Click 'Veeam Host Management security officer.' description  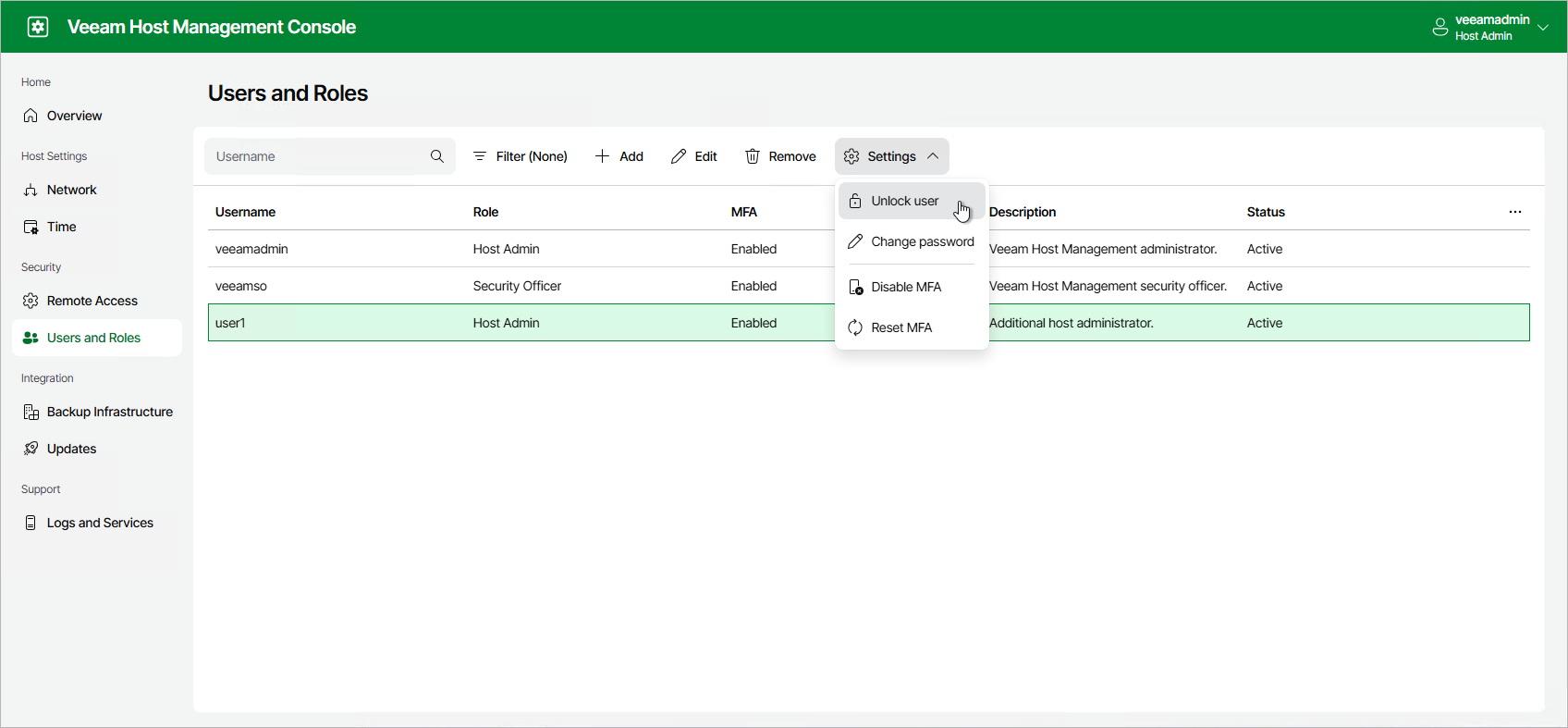coord(1109,286)
